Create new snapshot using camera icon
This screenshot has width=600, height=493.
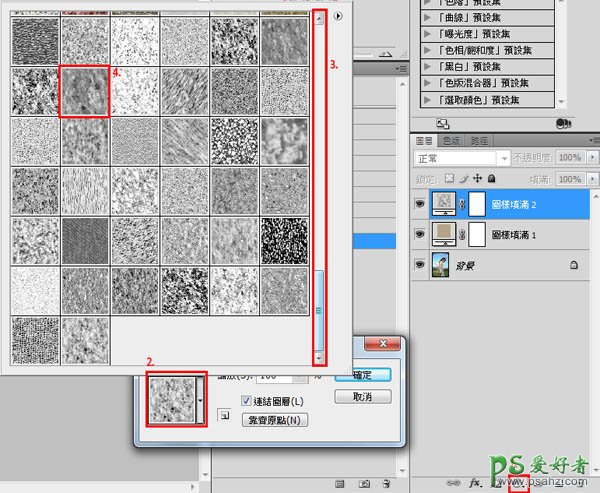[x=364, y=483]
